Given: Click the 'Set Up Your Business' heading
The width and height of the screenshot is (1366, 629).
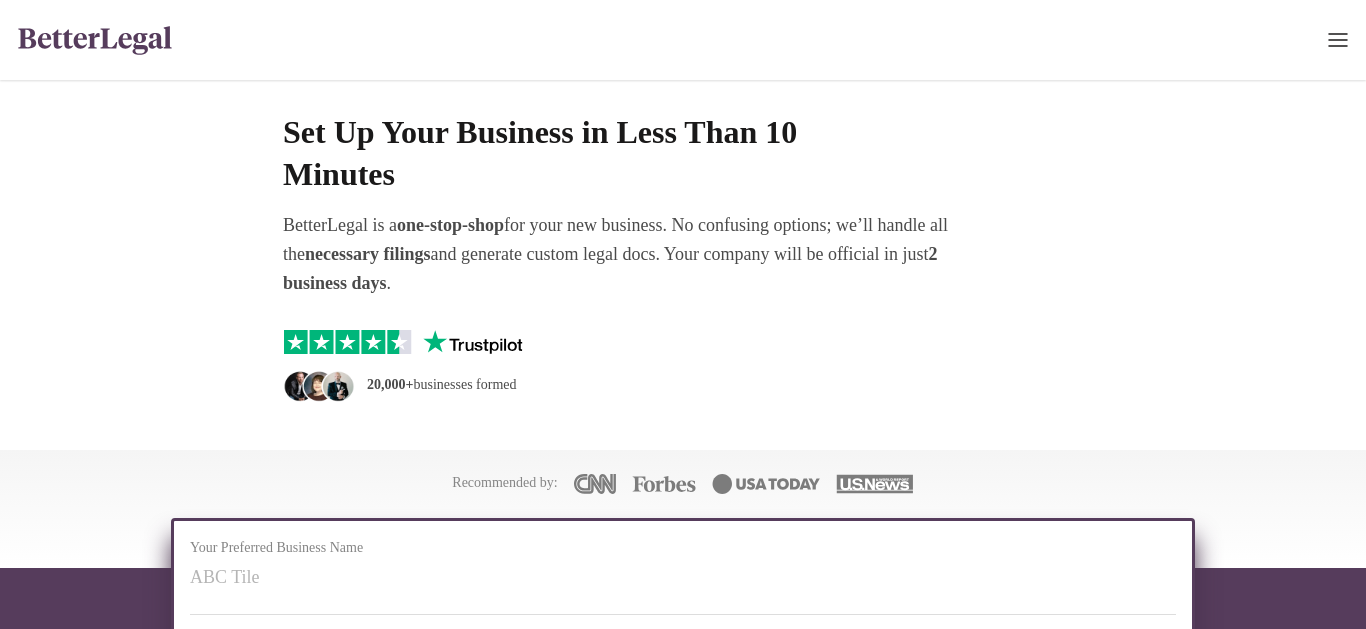Looking at the screenshot, I should [x=540, y=153].
